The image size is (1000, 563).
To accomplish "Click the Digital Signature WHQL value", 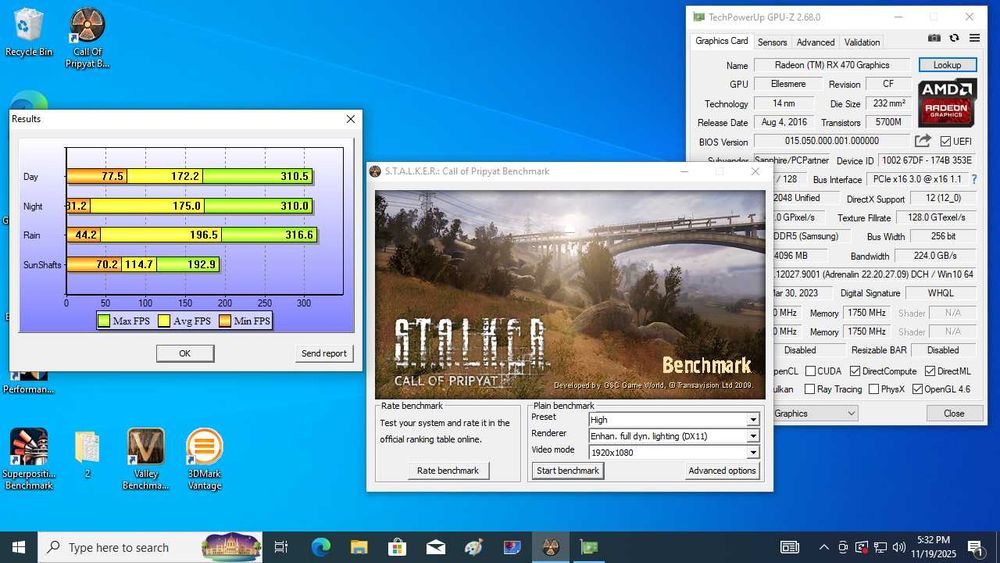I will pos(941,293).
